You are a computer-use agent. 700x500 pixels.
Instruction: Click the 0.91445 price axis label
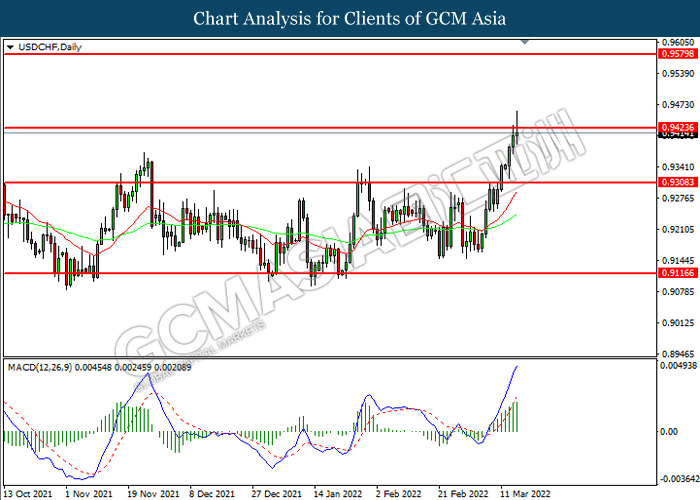(x=679, y=260)
